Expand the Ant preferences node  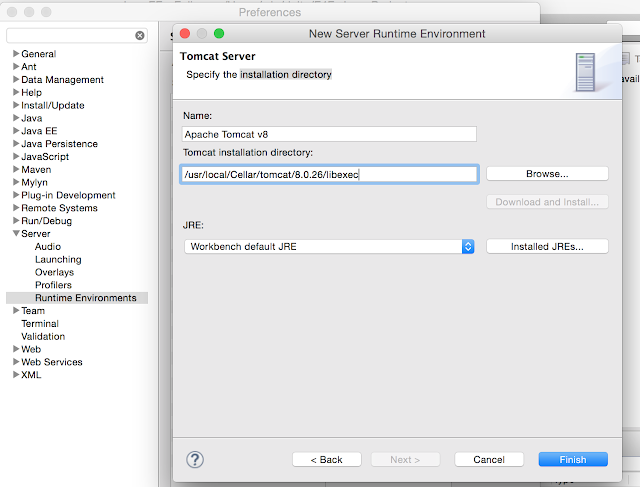pos(16,66)
